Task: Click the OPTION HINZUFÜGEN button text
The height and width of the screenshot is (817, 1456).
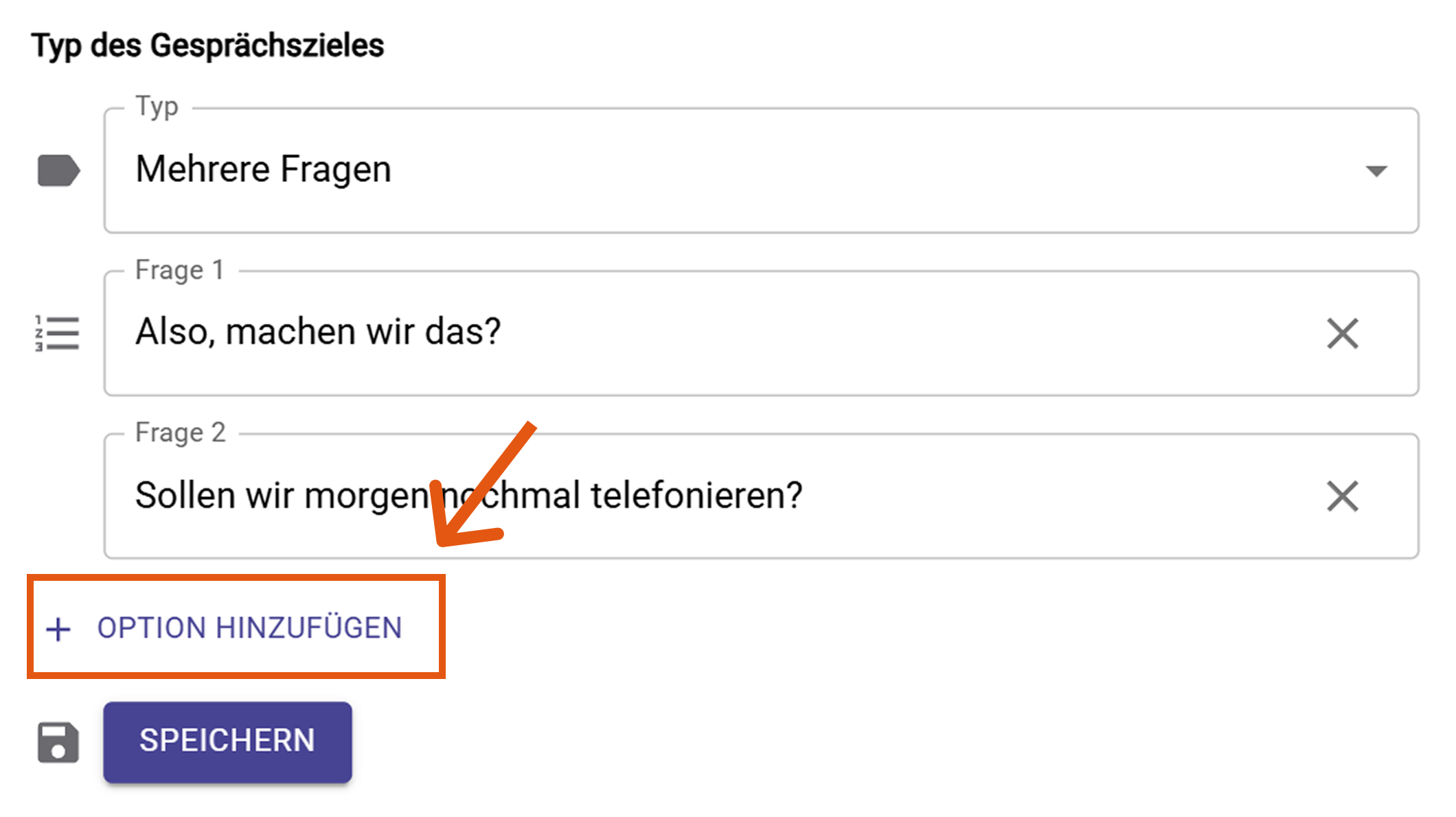Action: click(249, 628)
